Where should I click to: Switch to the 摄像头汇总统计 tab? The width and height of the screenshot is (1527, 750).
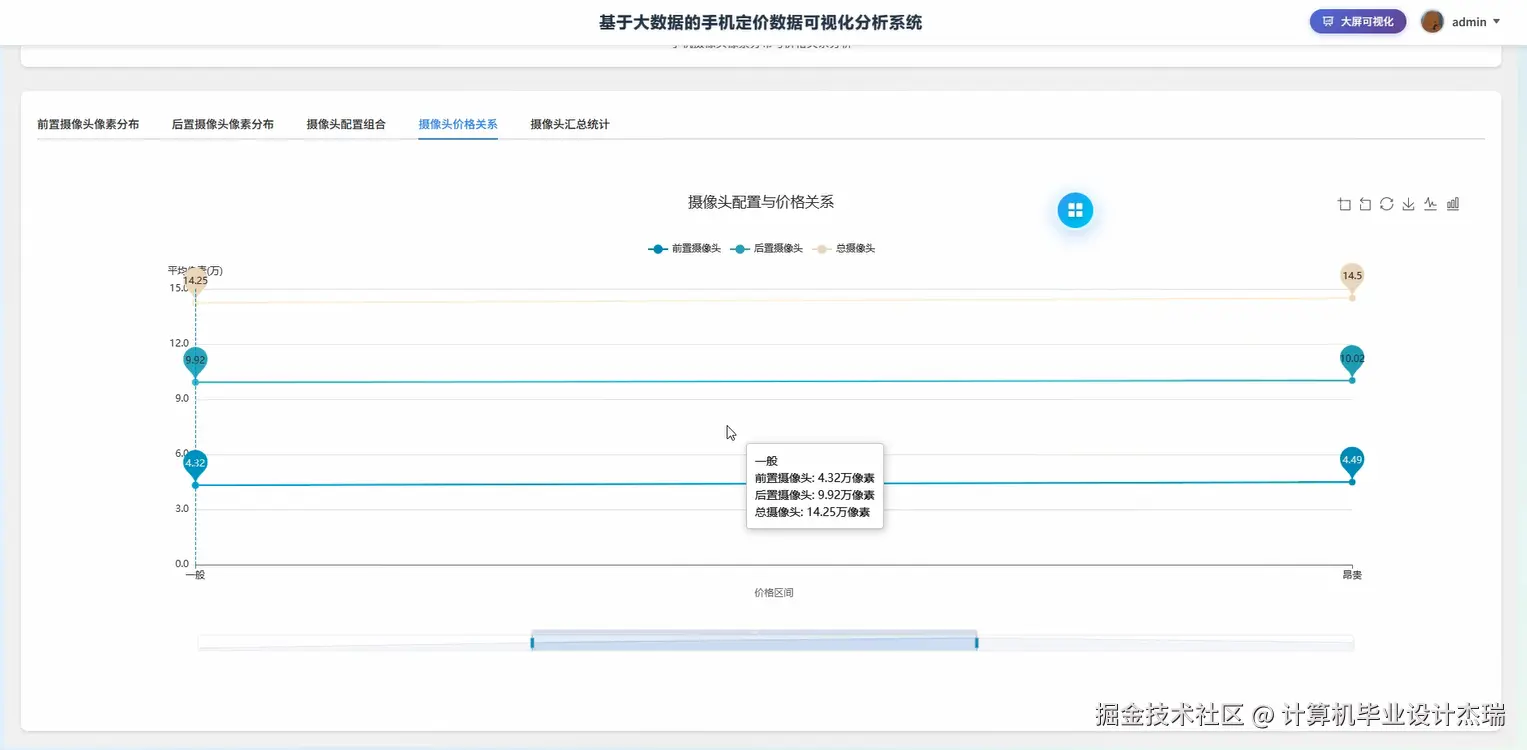click(569, 124)
